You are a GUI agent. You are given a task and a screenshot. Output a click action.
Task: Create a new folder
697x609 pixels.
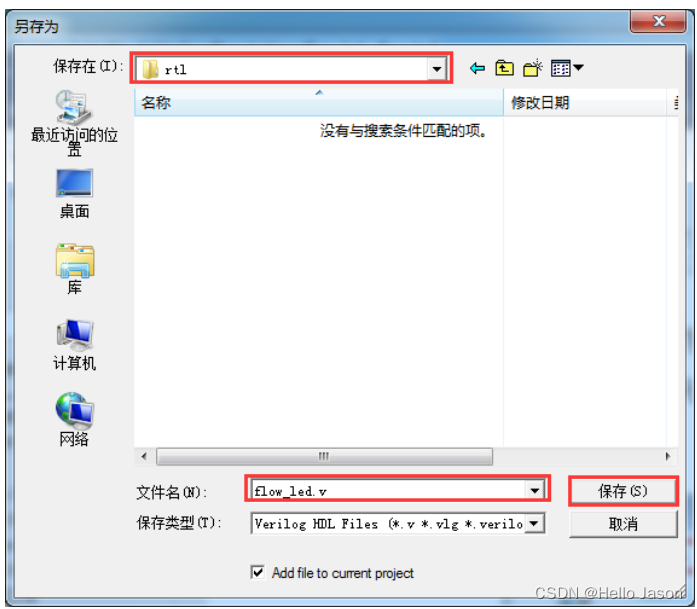(x=533, y=68)
